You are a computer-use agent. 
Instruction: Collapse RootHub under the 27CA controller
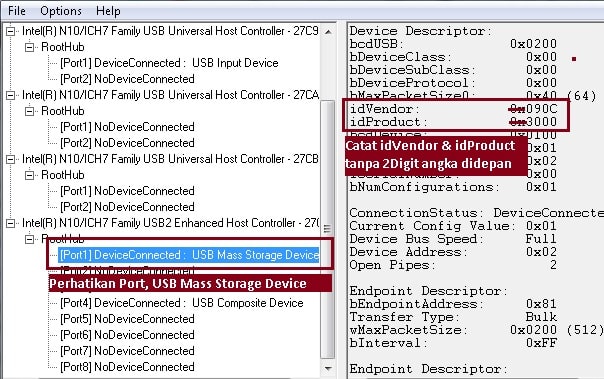pos(29,111)
